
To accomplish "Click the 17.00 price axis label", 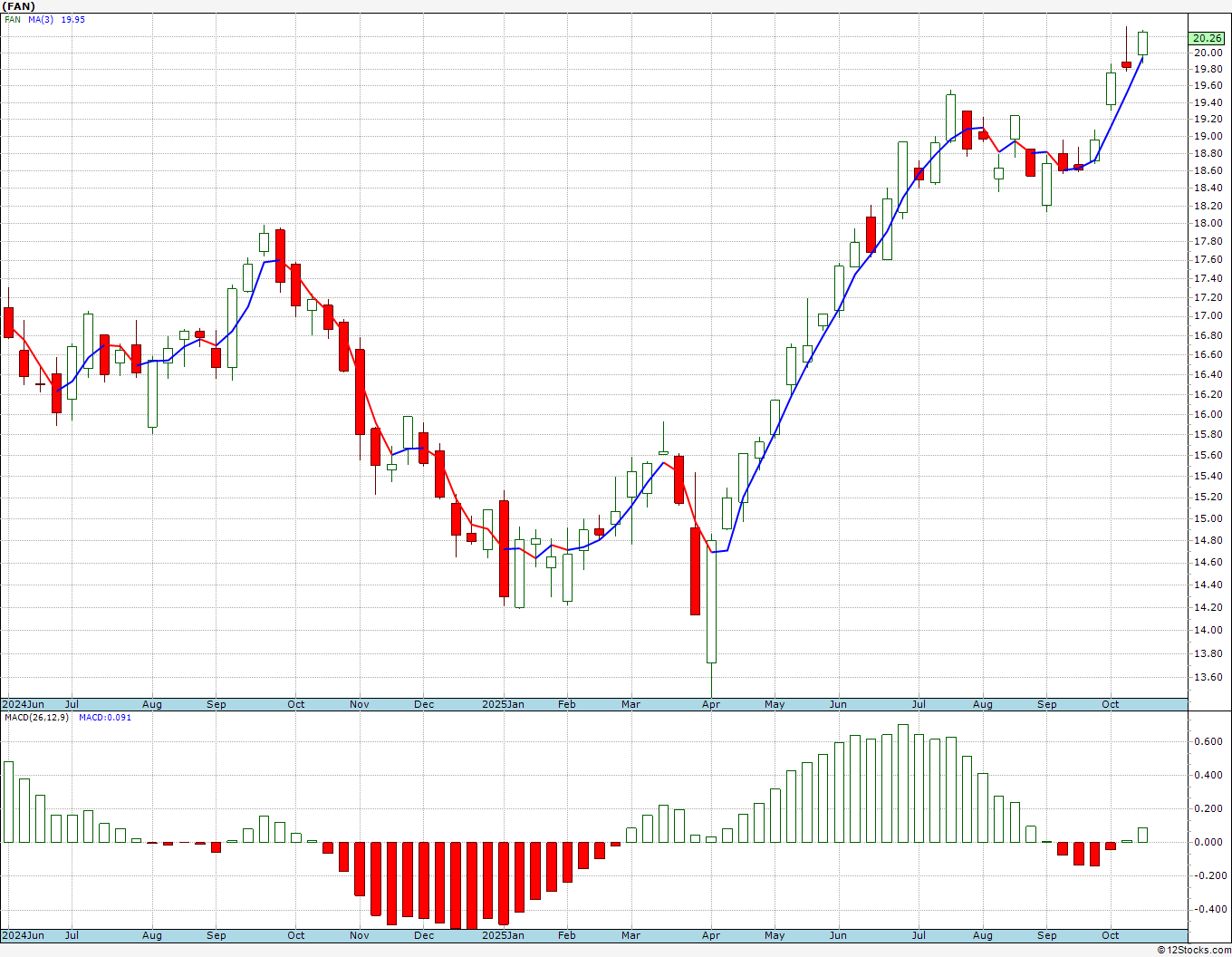I will pyautogui.click(x=1208, y=315).
